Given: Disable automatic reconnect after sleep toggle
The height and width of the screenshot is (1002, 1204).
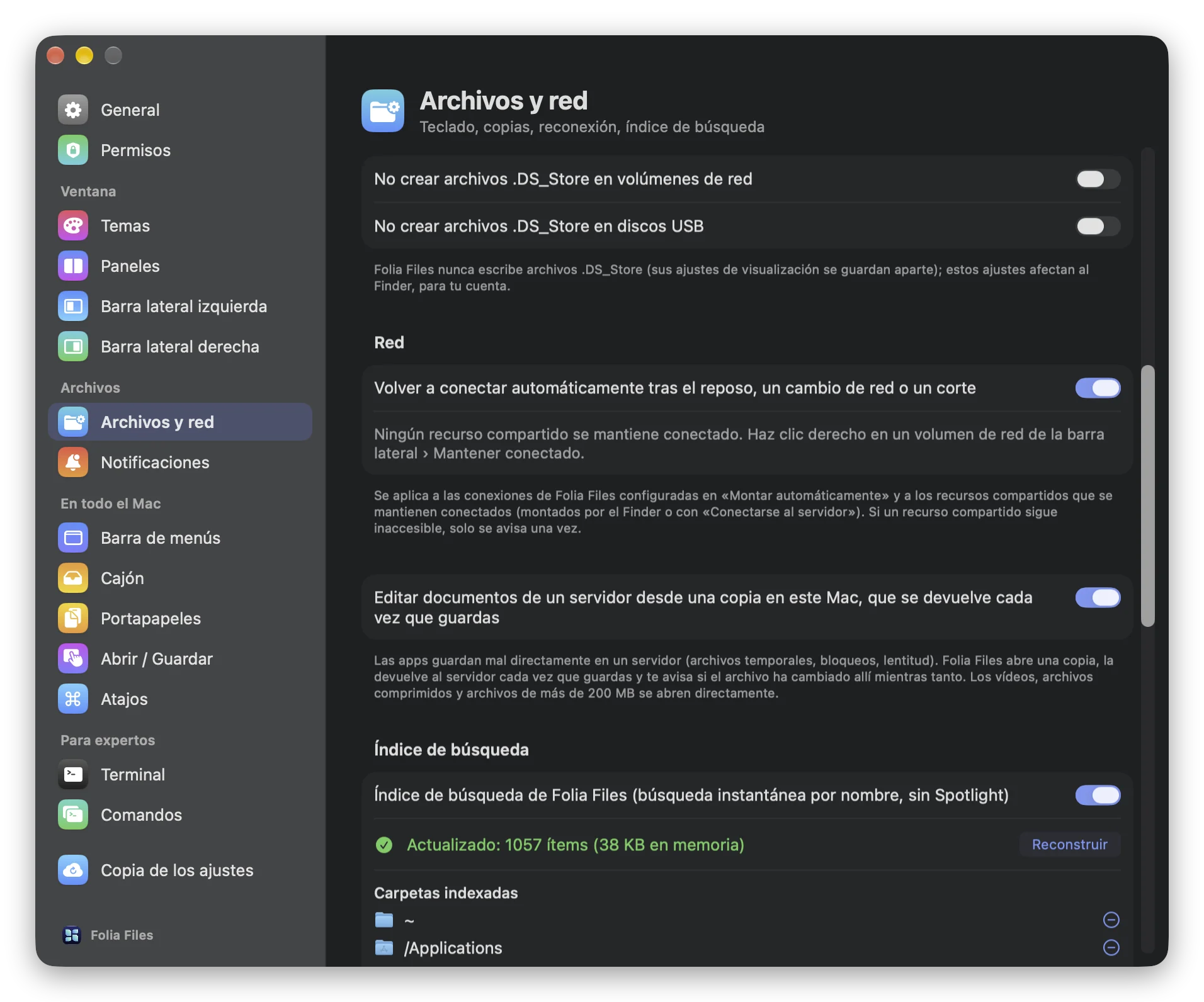Looking at the screenshot, I should point(1098,388).
